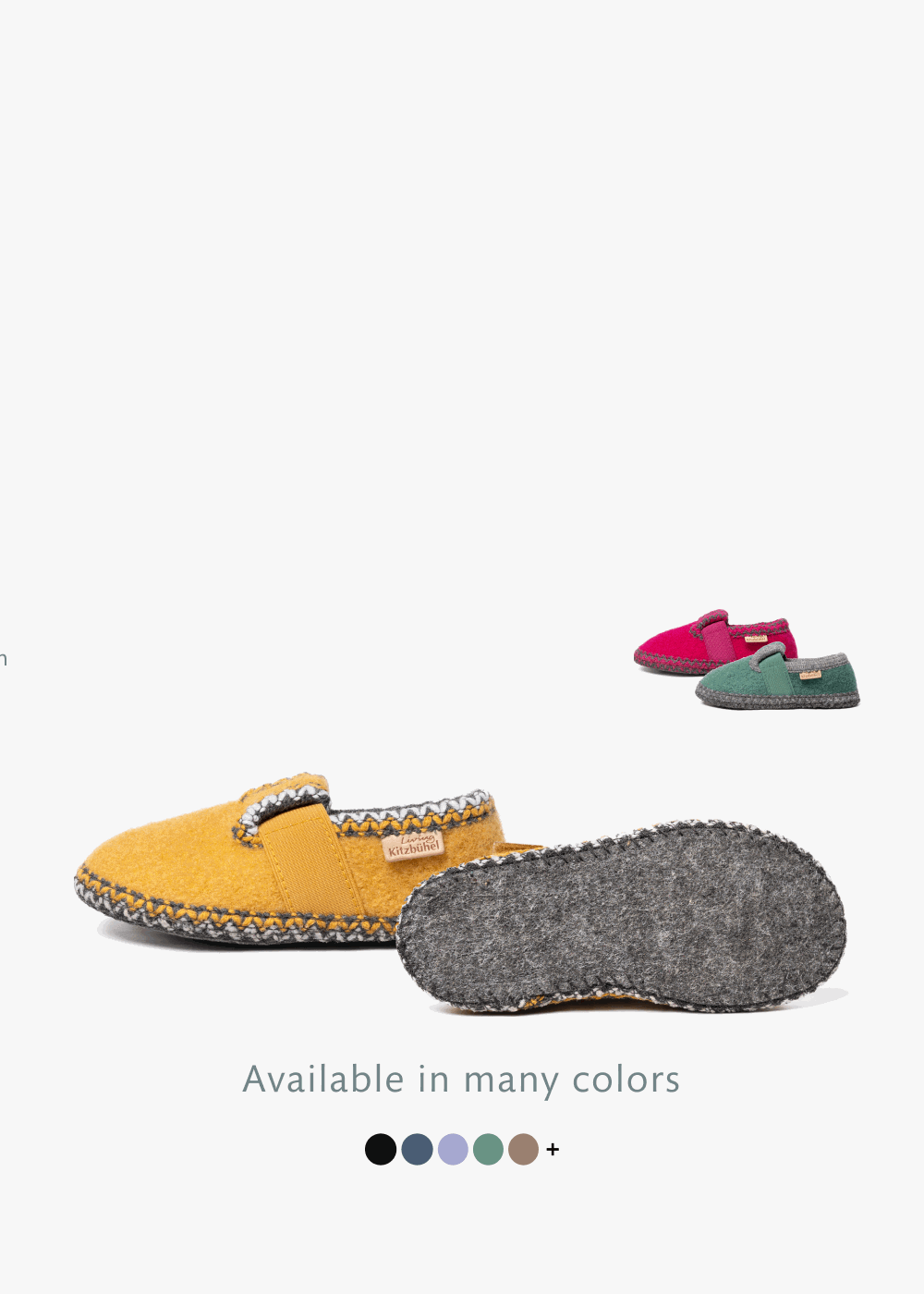This screenshot has width=924, height=1294.
Task: Click the cut-off text at left edge
Action: point(3,659)
